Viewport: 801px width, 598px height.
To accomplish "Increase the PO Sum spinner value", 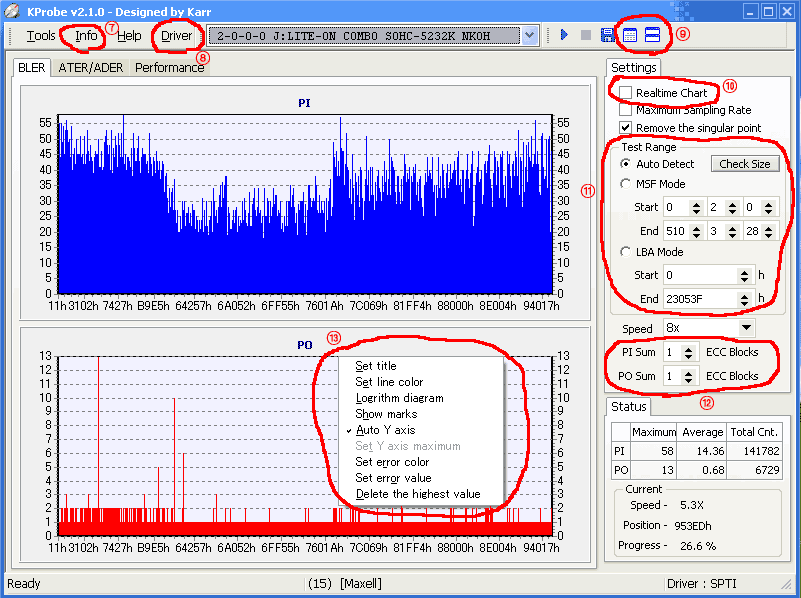I will tap(689, 373).
